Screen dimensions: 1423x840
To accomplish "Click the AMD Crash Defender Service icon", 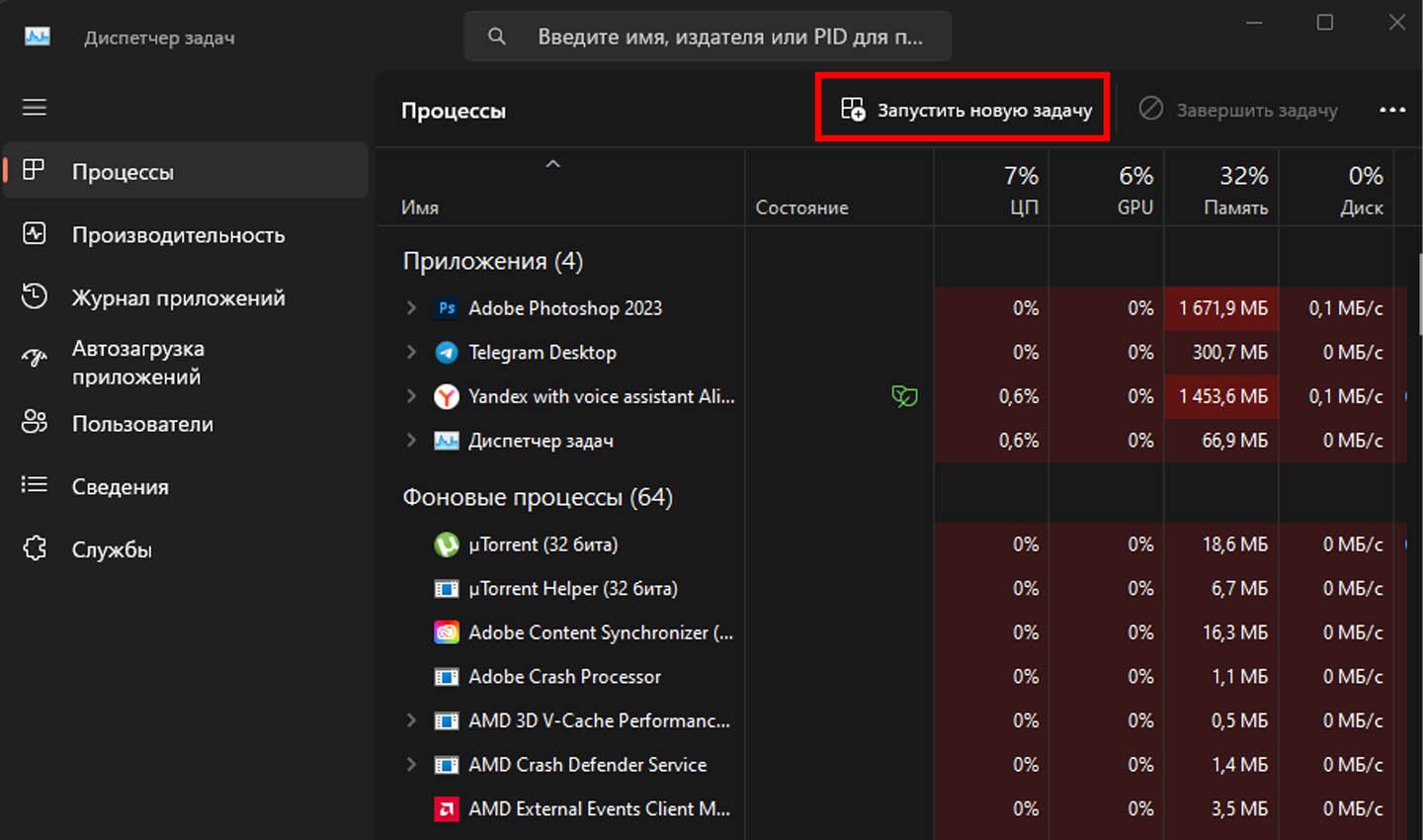I will (447, 765).
